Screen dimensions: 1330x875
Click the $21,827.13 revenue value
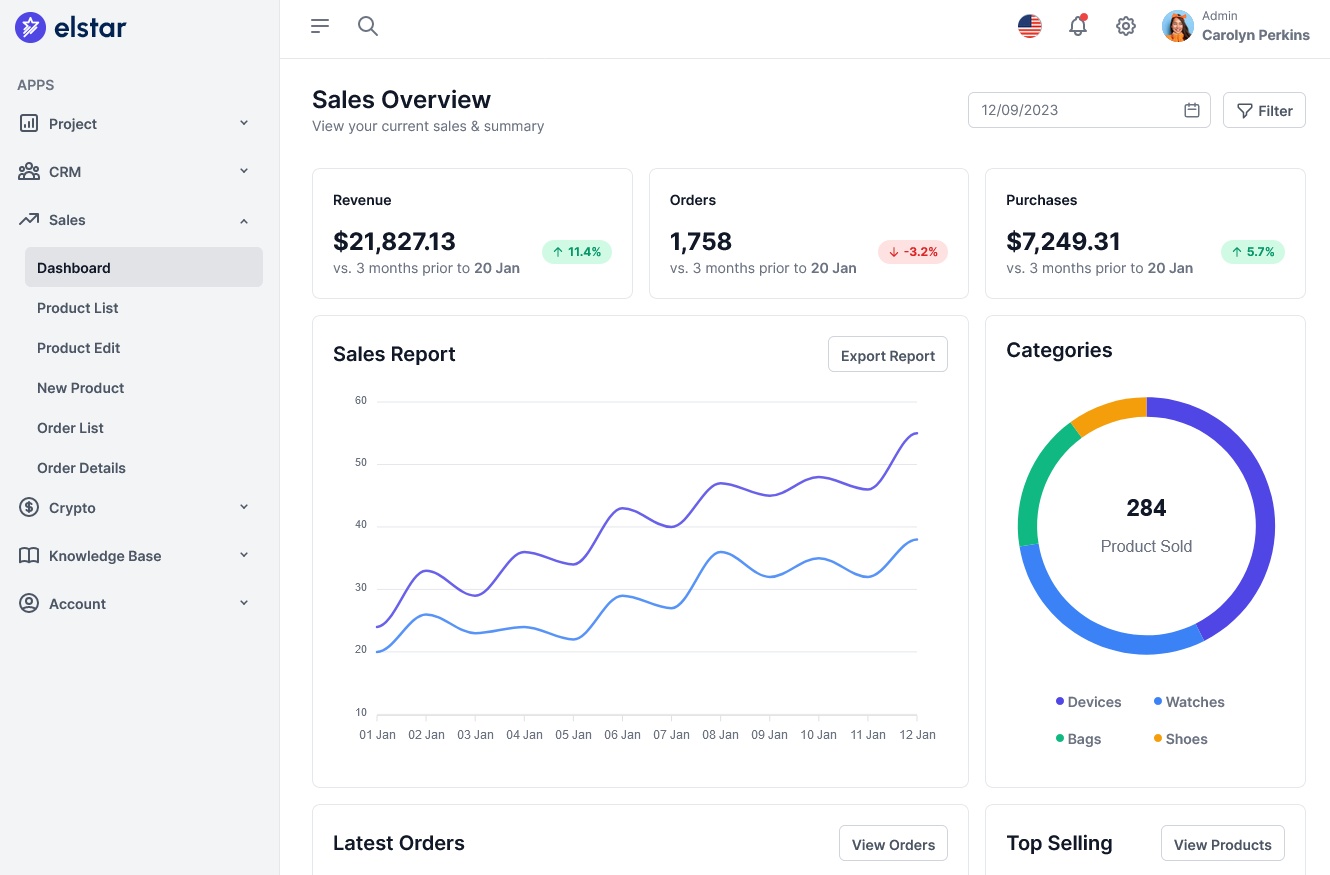tap(394, 241)
